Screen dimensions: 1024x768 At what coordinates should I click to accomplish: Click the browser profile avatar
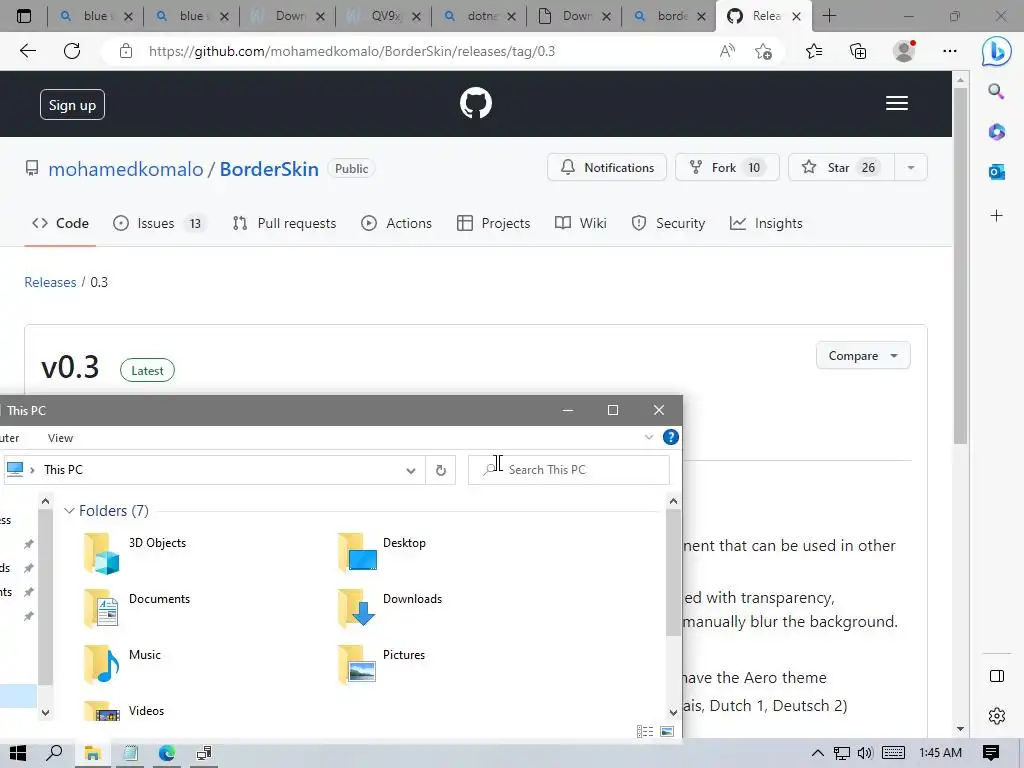(x=904, y=51)
